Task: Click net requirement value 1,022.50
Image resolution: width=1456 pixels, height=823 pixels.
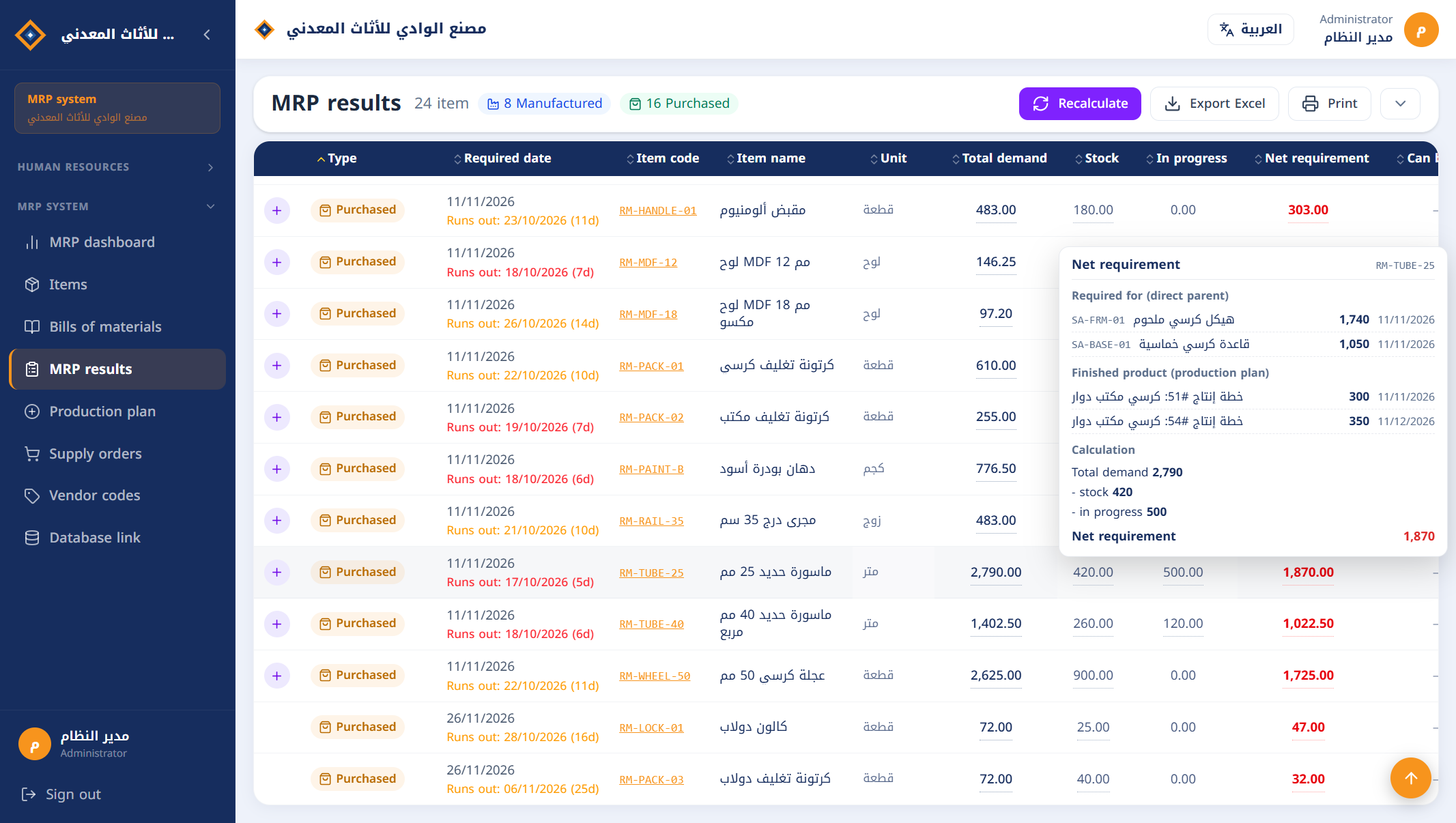Action: click(x=1308, y=624)
